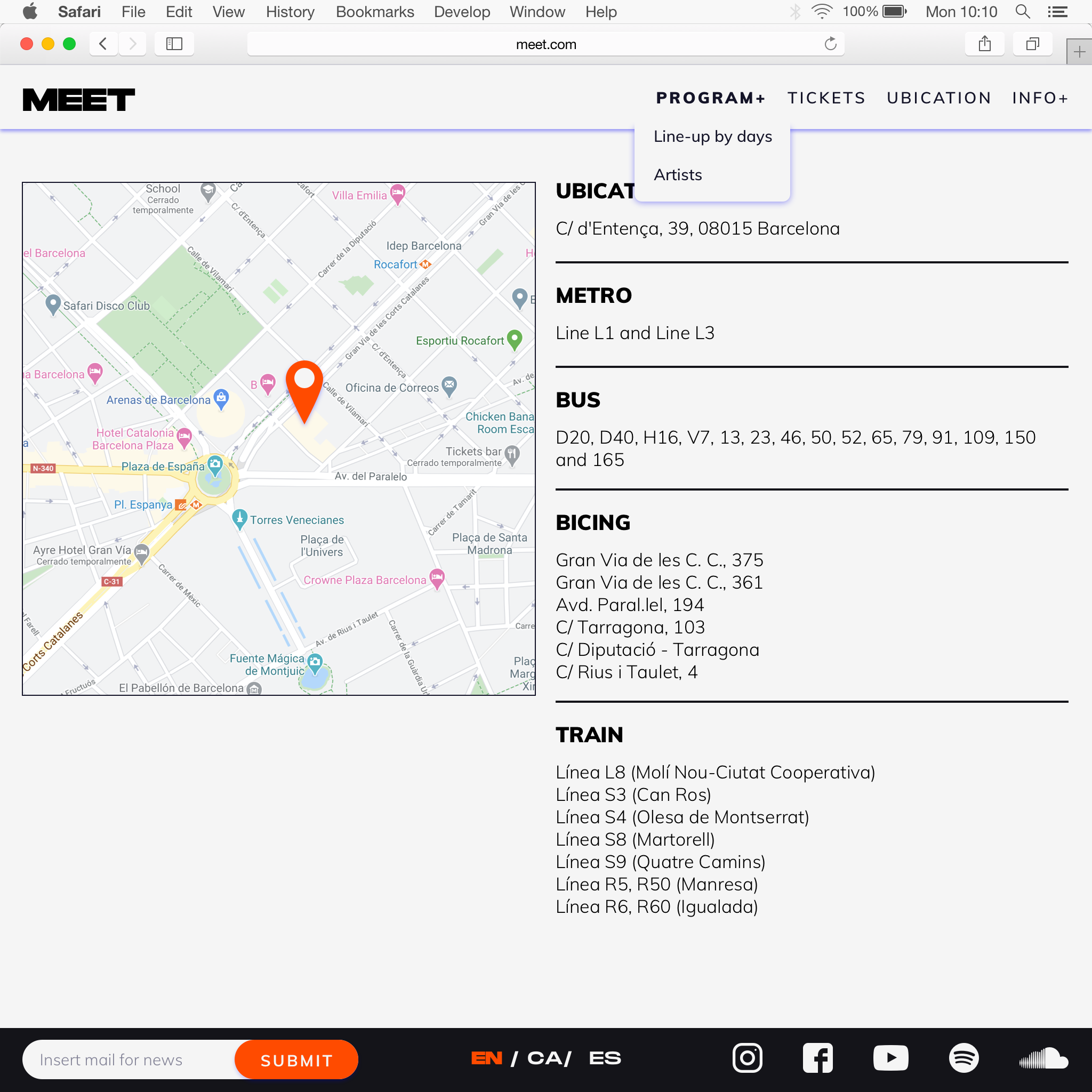Select Line-up by days submenu entry
Viewport: 1092px width, 1092px height.
(x=712, y=137)
